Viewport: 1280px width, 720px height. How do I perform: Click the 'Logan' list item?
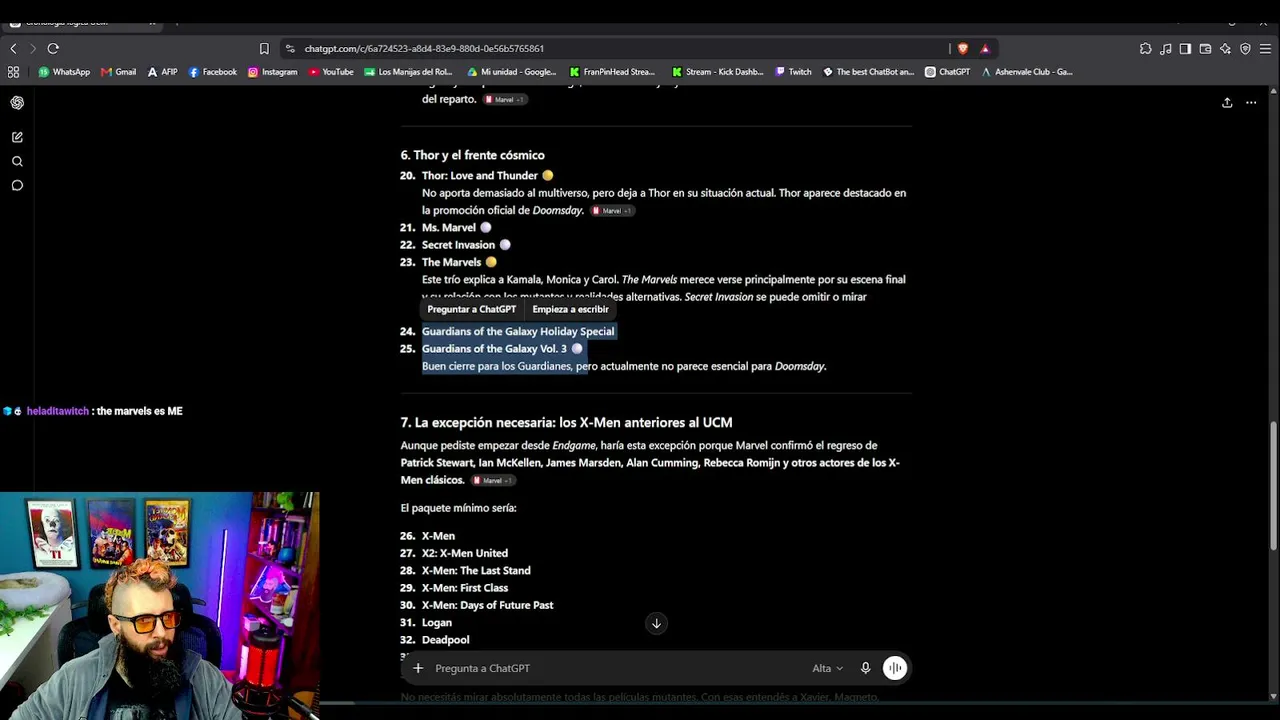[x=437, y=623]
